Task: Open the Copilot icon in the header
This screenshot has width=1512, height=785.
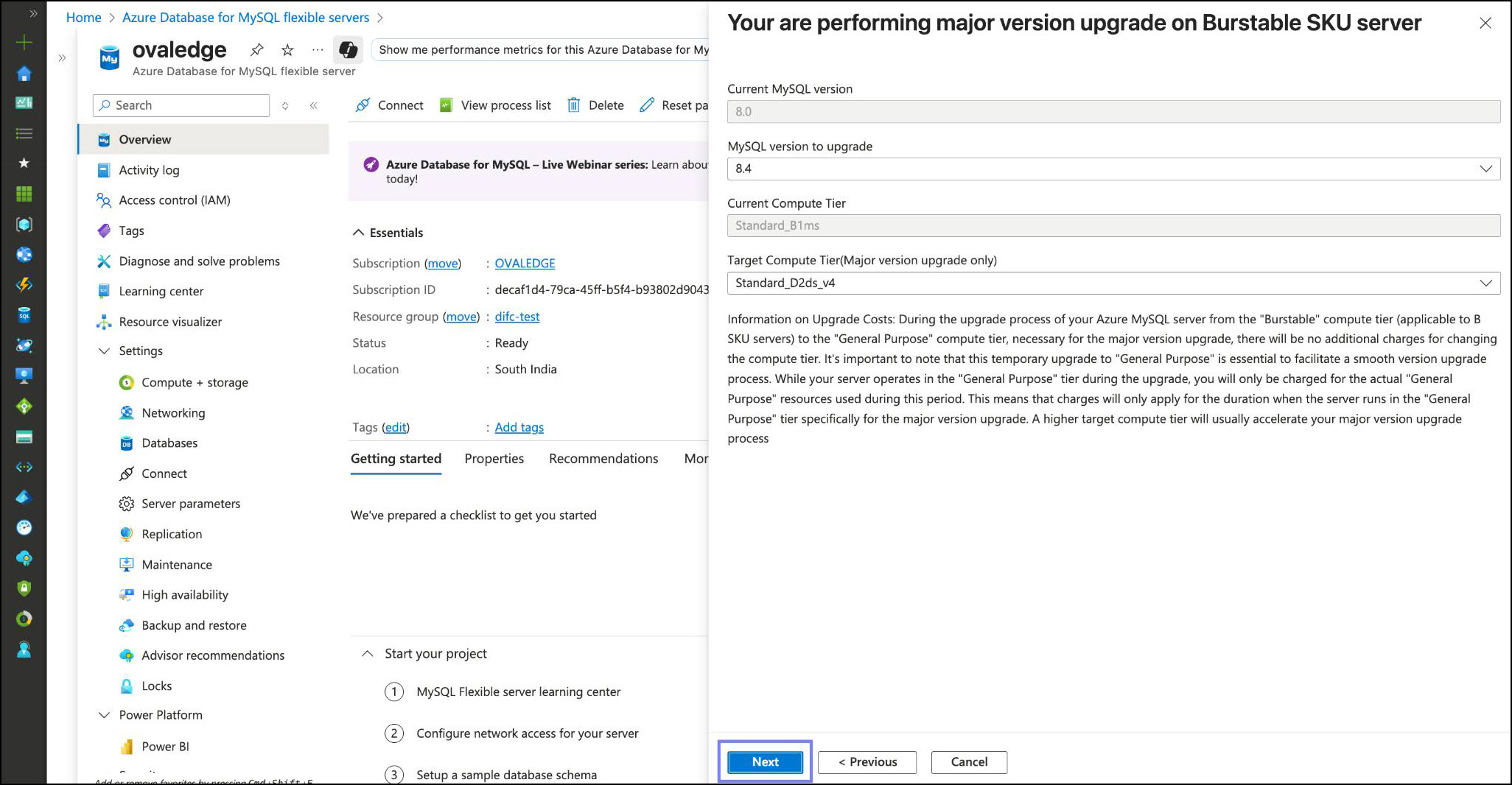Action: (x=348, y=50)
